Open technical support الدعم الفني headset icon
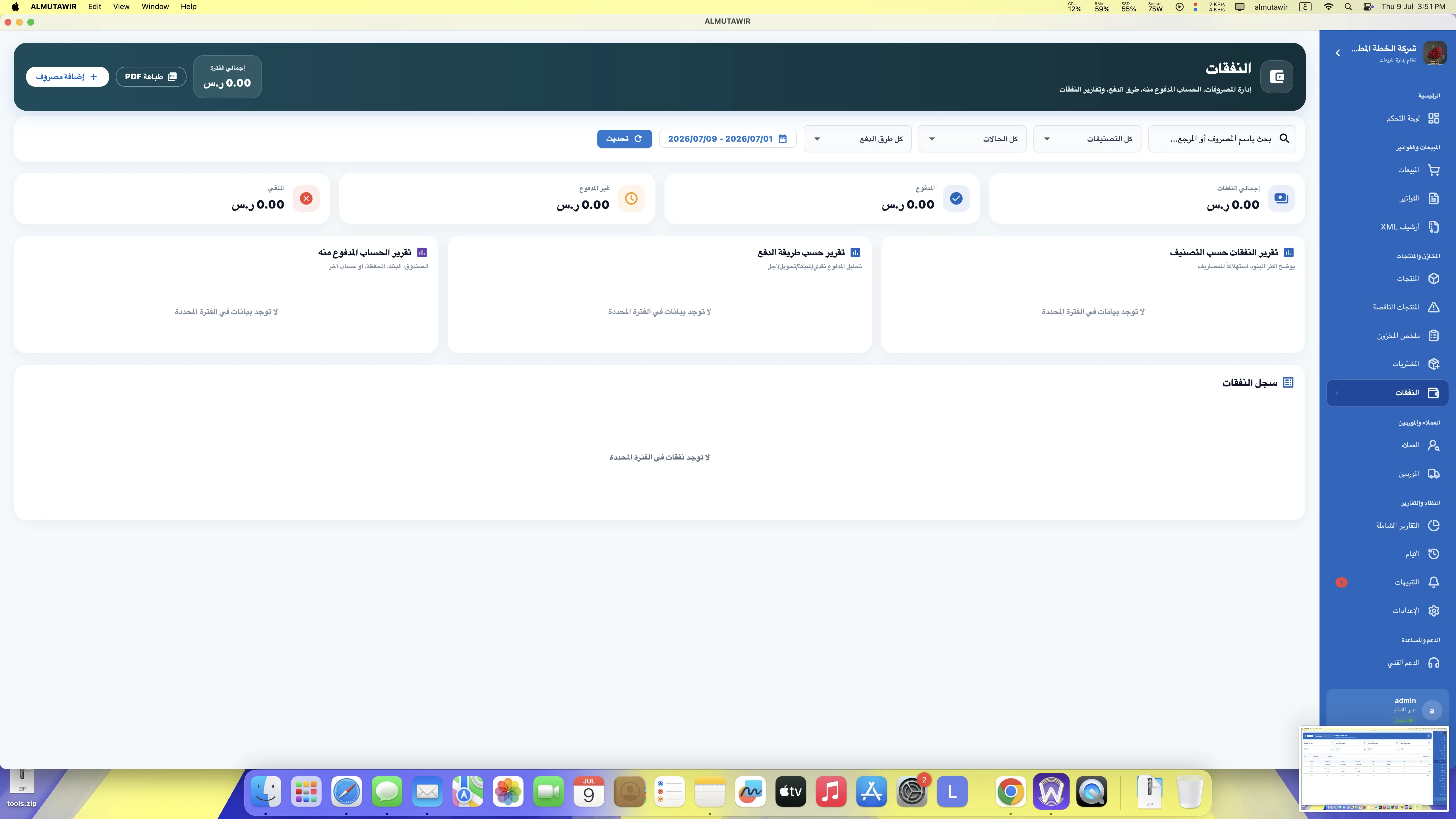1456x819 pixels. (1433, 662)
